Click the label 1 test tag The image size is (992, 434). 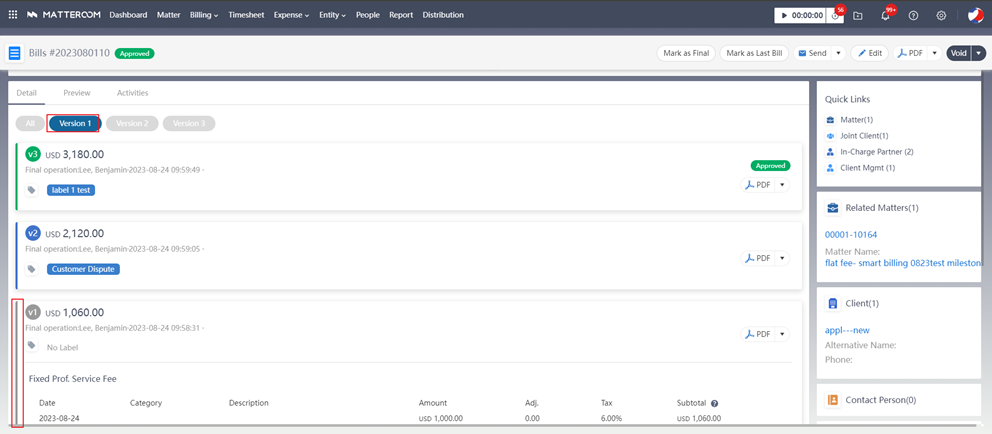pyautogui.click(x=71, y=190)
